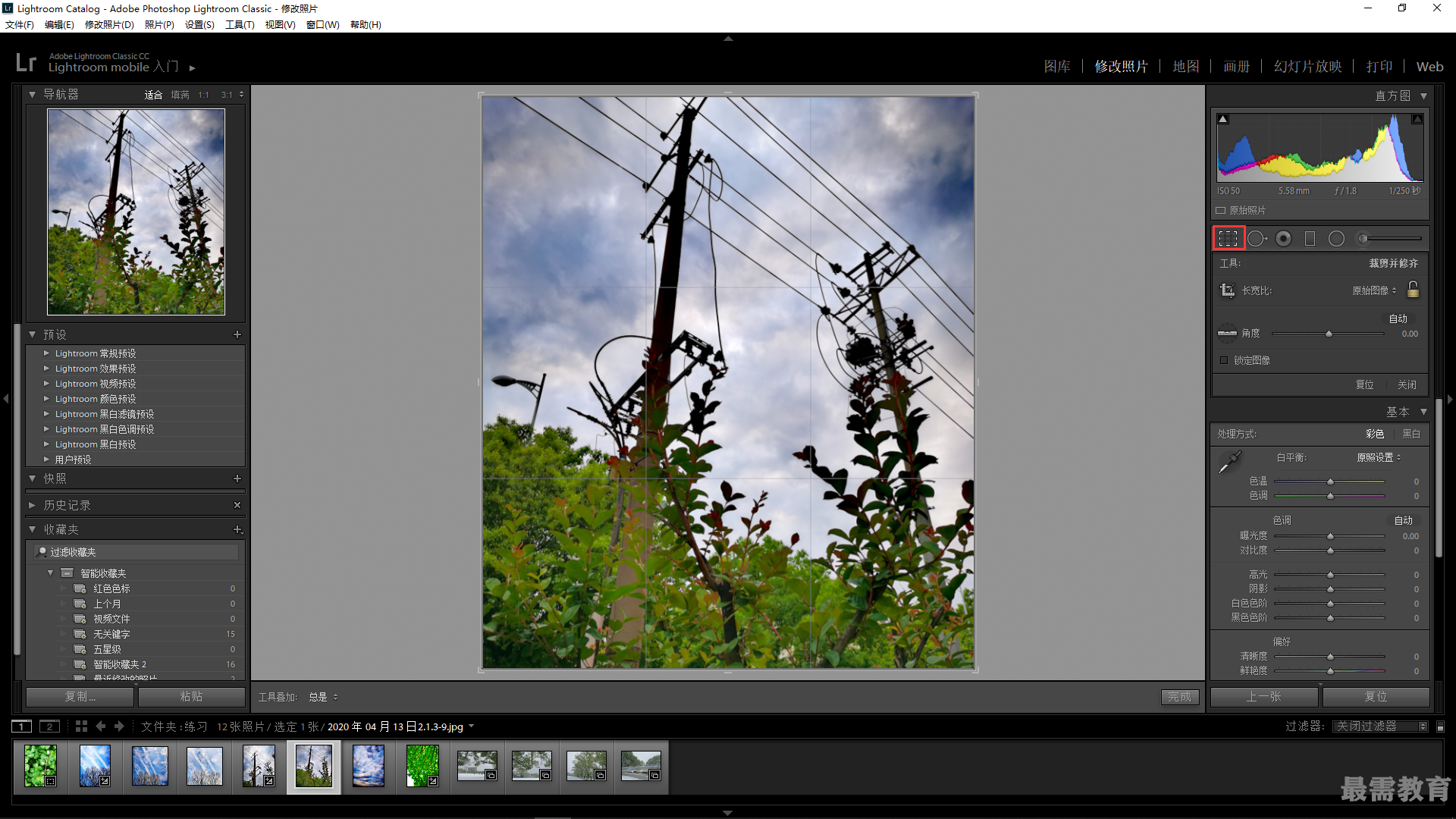Collapse the 智能收藏夹 set
The image size is (1456, 819).
tap(51, 573)
